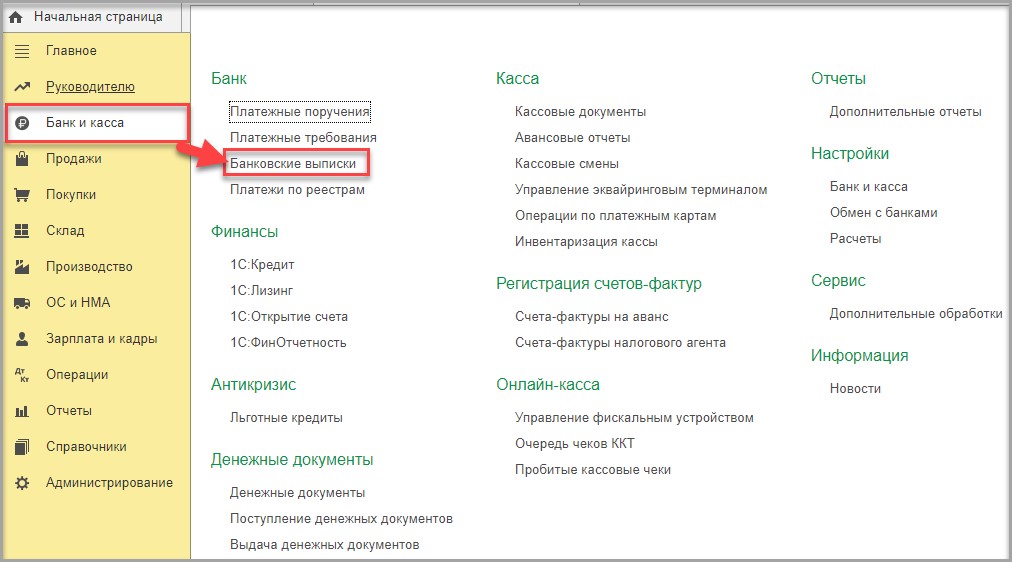The height and width of the screenshot is (562, 1012).
Task: Click the grid icon beside Склад
Action: pyautogui.click(x=22, y=231)
